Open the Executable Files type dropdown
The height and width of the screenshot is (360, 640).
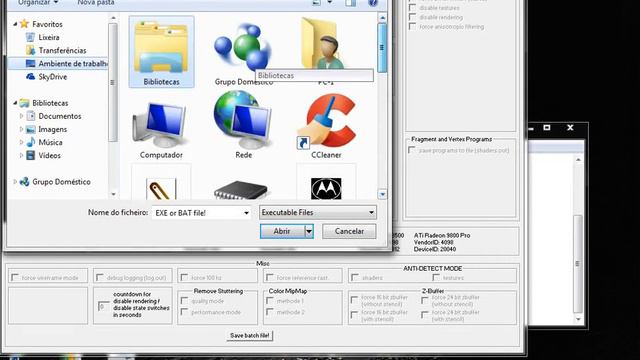[x=318, y=212]
